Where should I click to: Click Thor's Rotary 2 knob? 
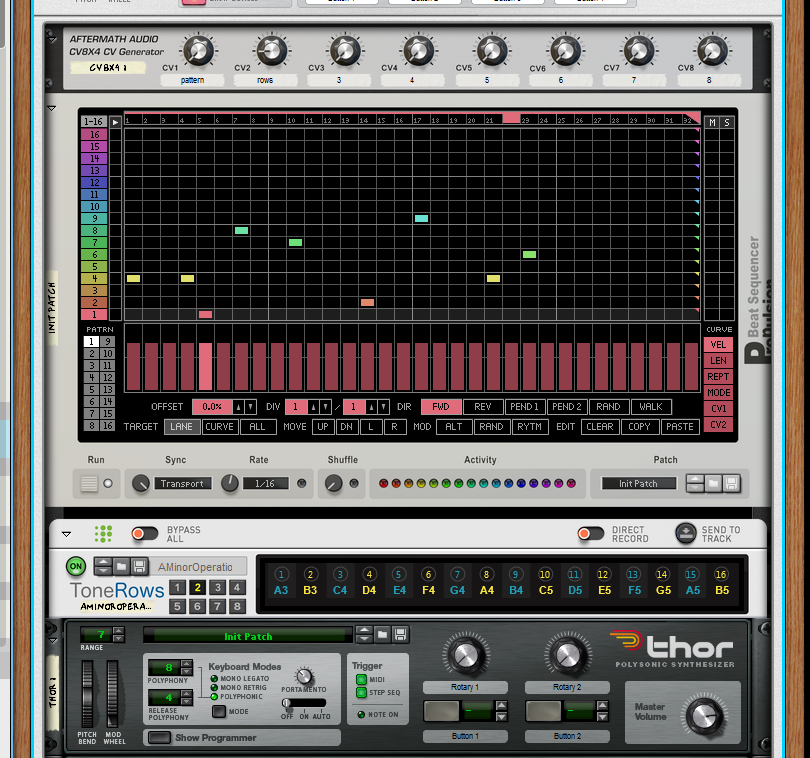click(567, 655)
